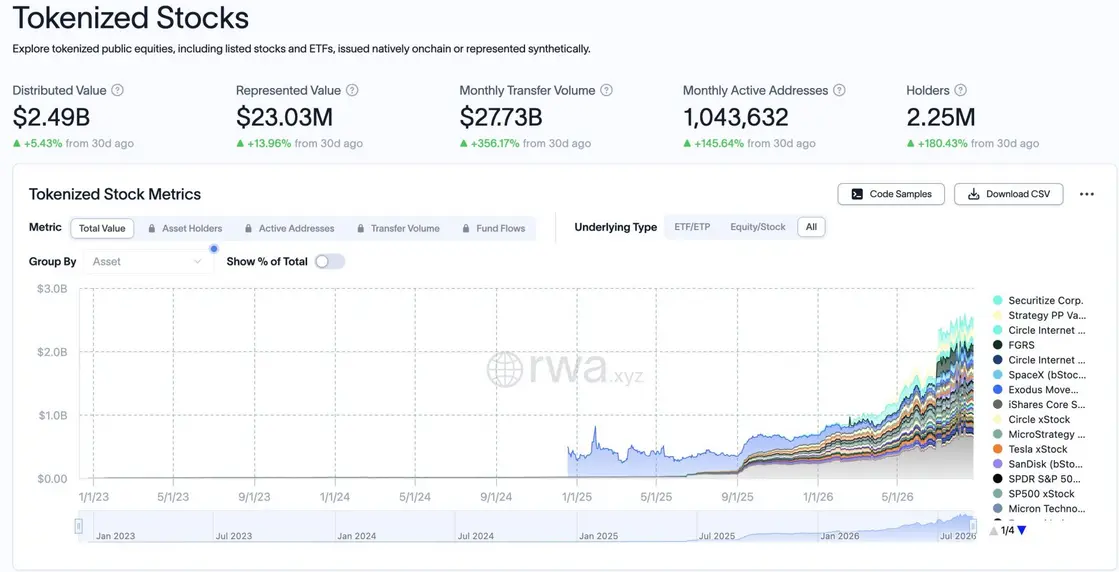Switch to Active Addresses metric
This screenshot has width=1119, height=572.
pyautogui.click(x=290, y=228)
